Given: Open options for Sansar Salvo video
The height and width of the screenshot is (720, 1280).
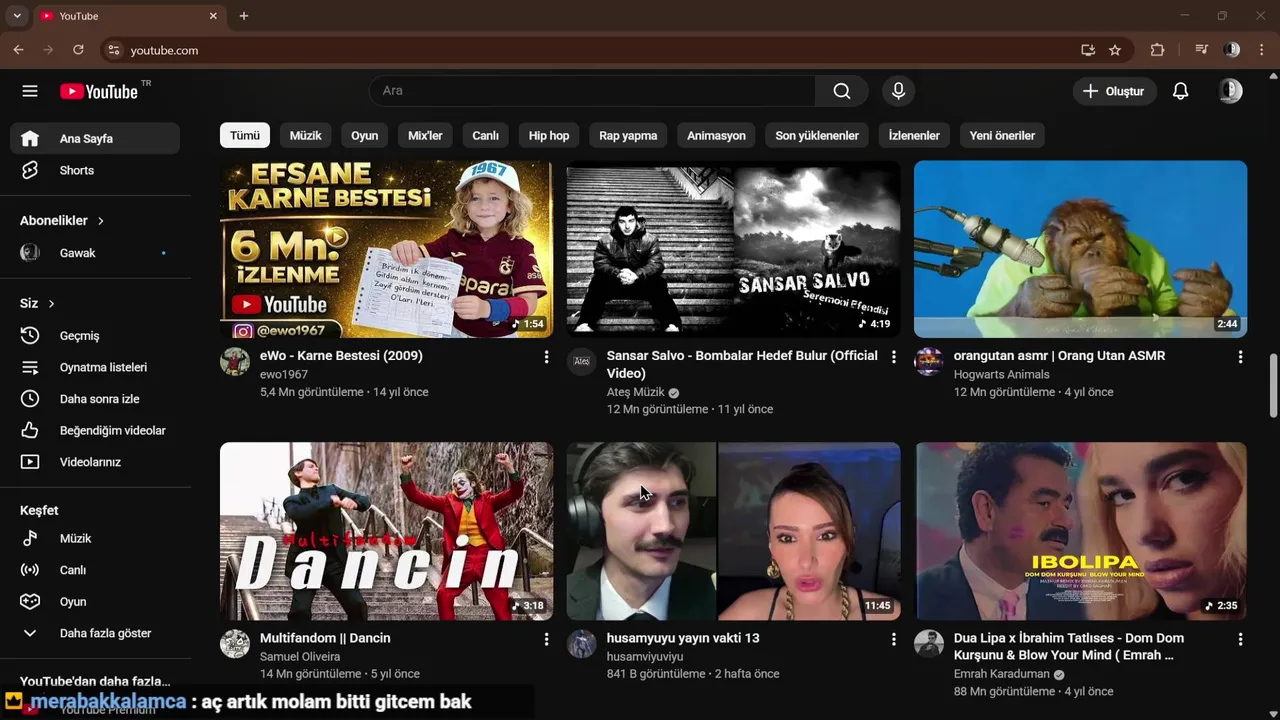Looking at the screenshot, I should pos(894,357).
